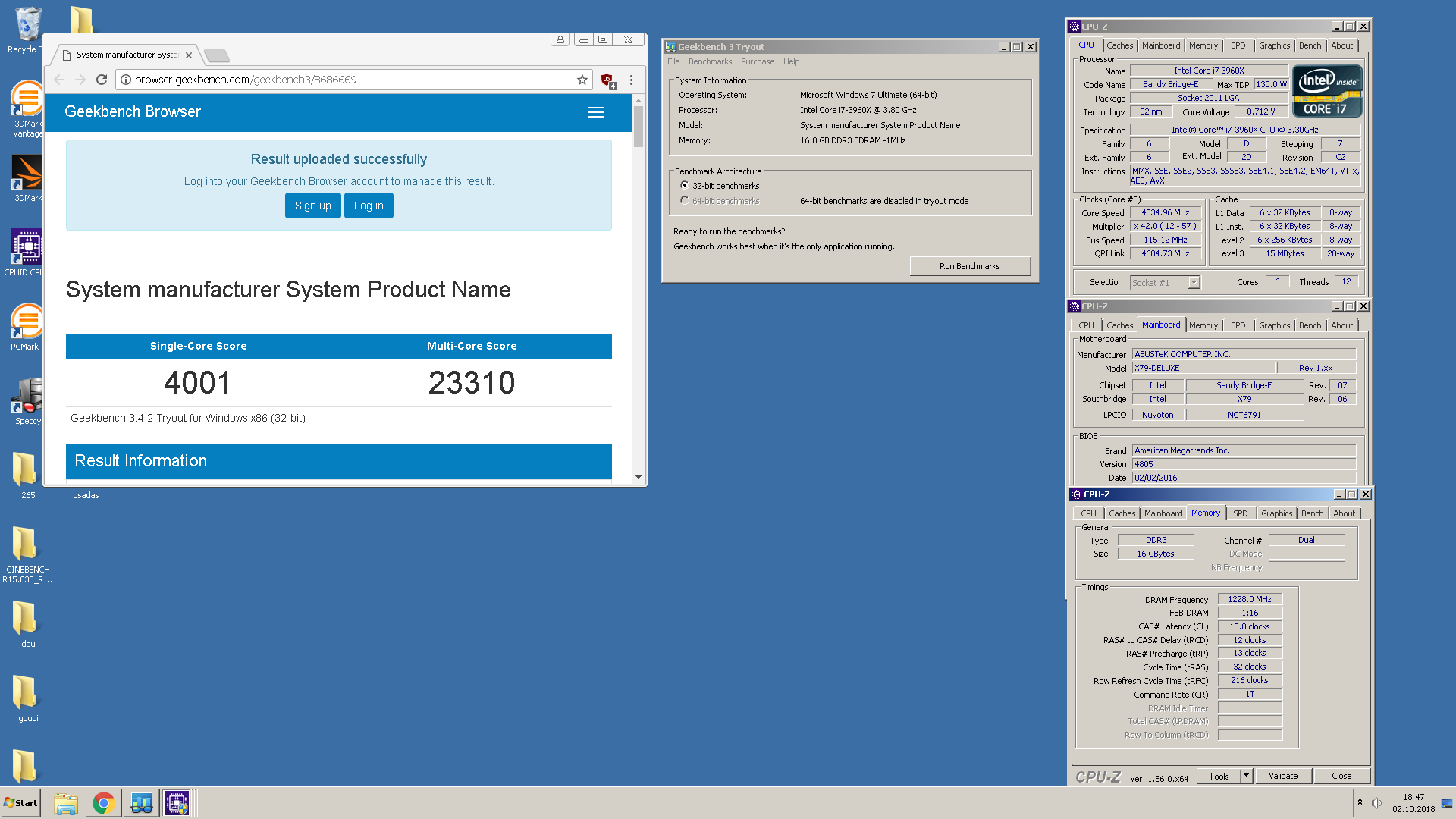Click the Windows Start button
Image resolution: width=1456 pixels, height=819 pixels.
tap(20, 803)
